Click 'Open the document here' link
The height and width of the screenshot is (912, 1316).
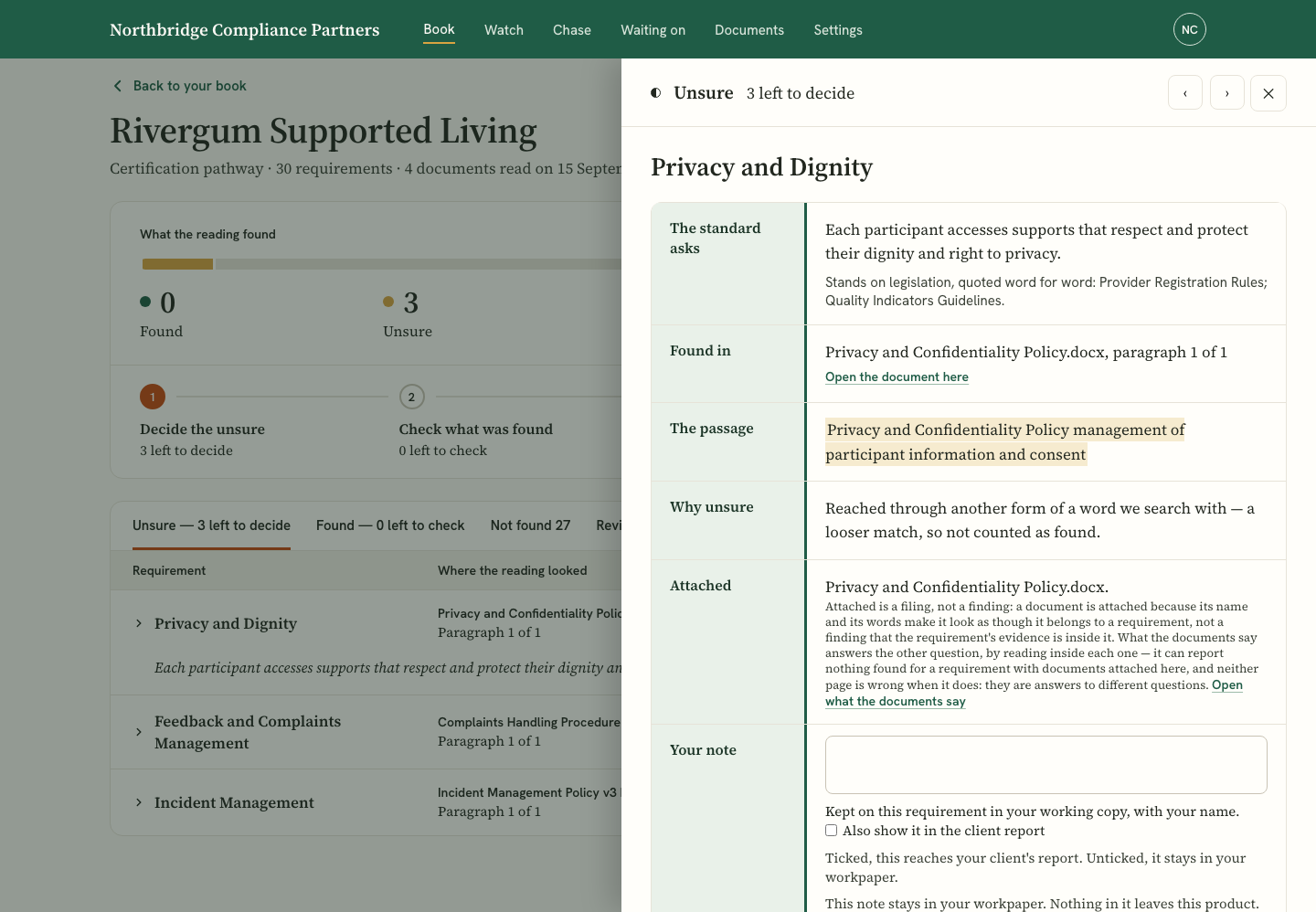tap(897, 377)
